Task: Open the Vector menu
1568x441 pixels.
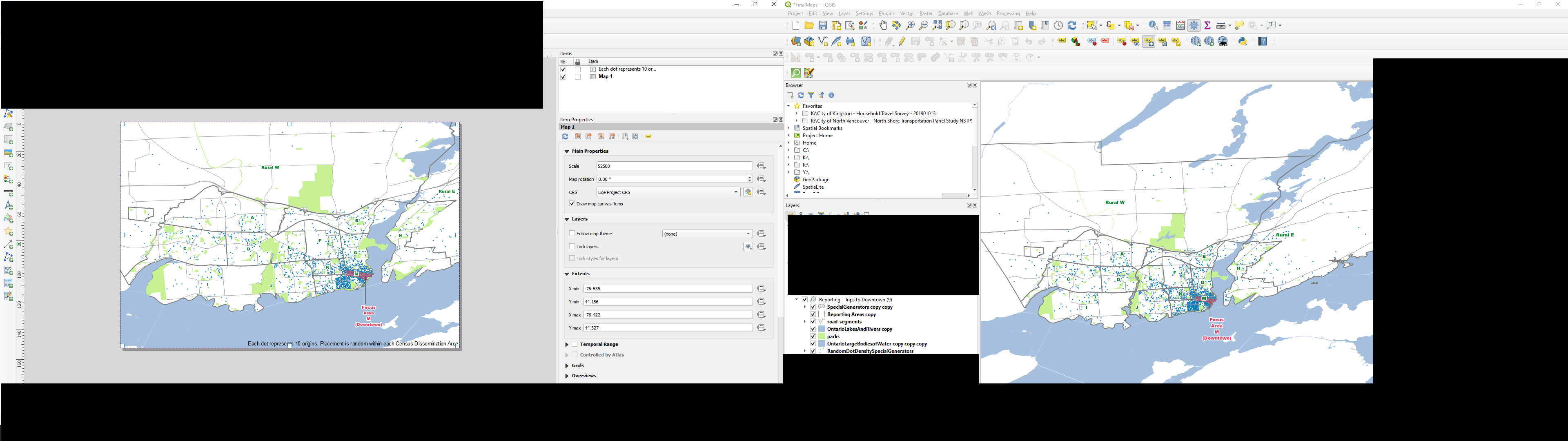Action: point(907,13)
